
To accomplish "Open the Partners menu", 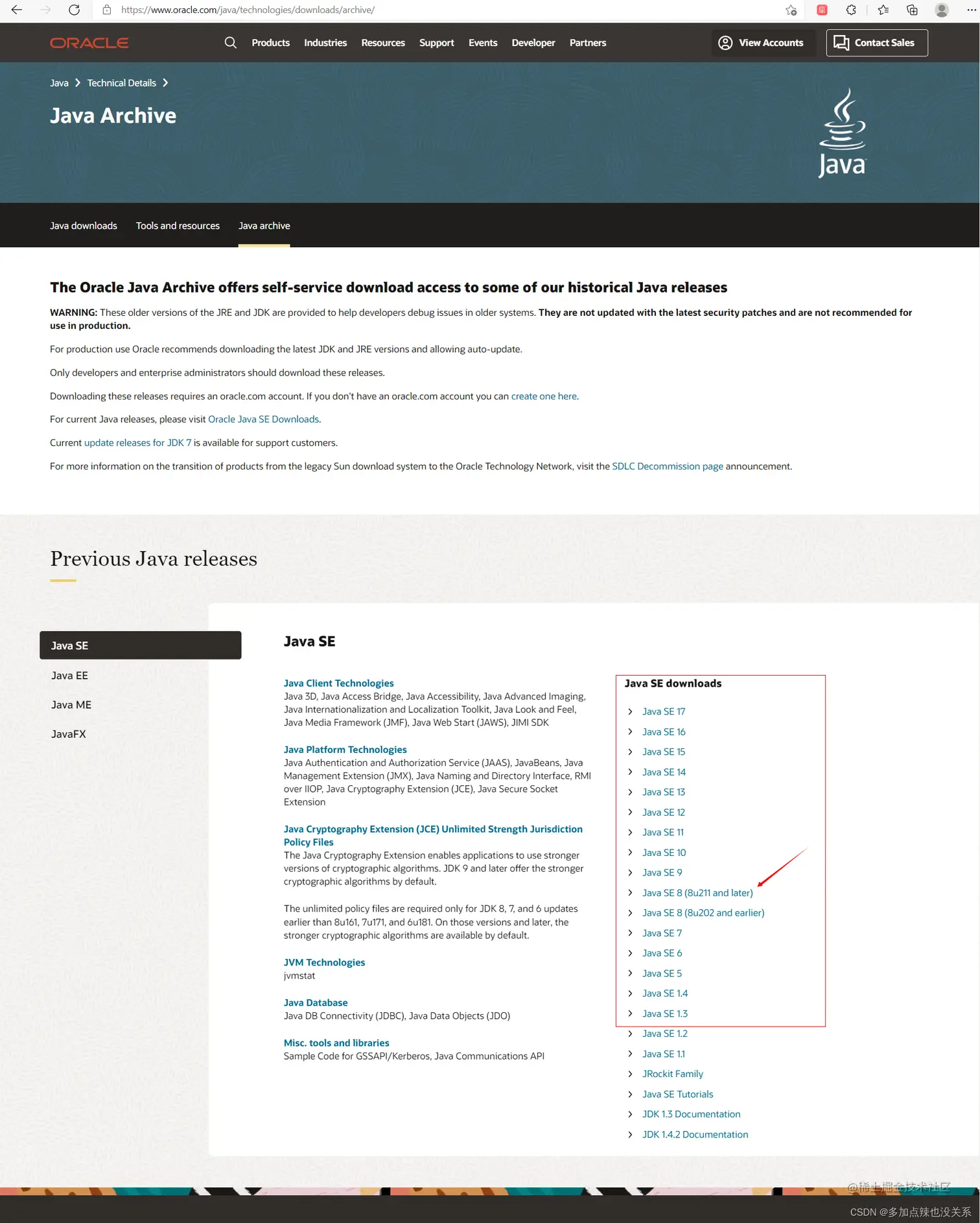I will (x=588, y=43).
